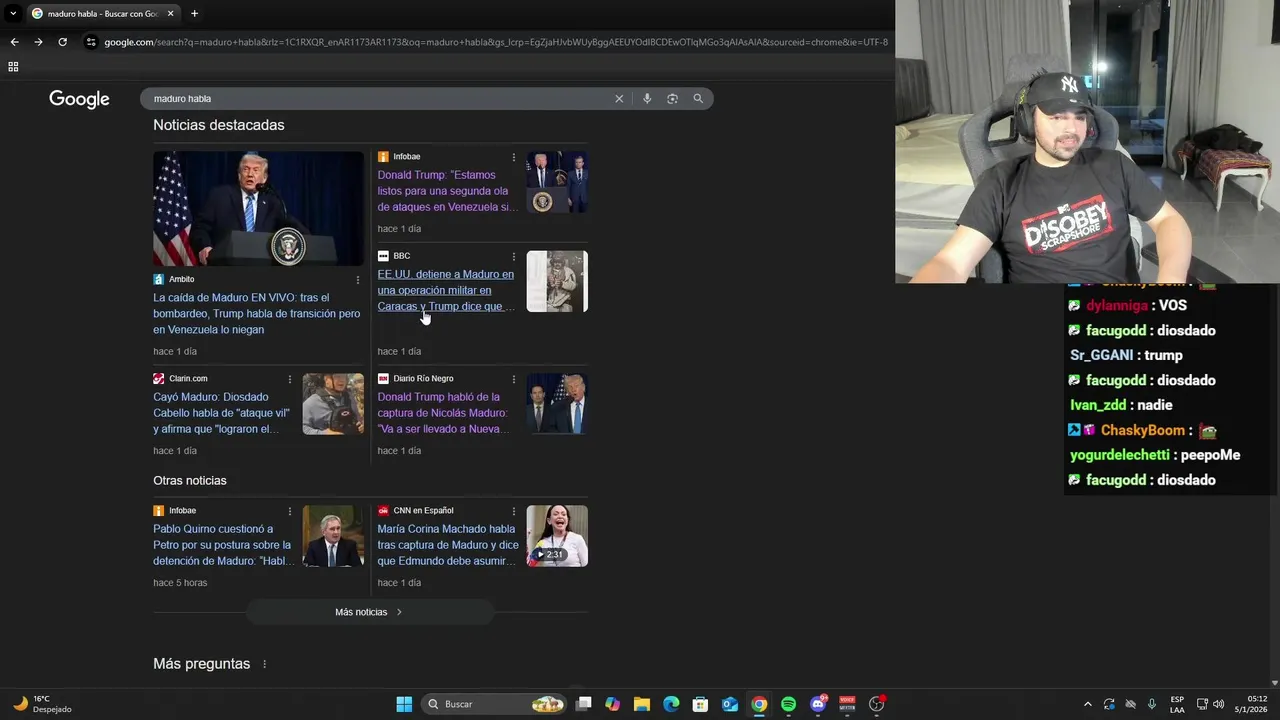Viewport: 1280px width, 720px height.
Task: Expand hidden system tray icons chevron
Action: click(1088, 704)
